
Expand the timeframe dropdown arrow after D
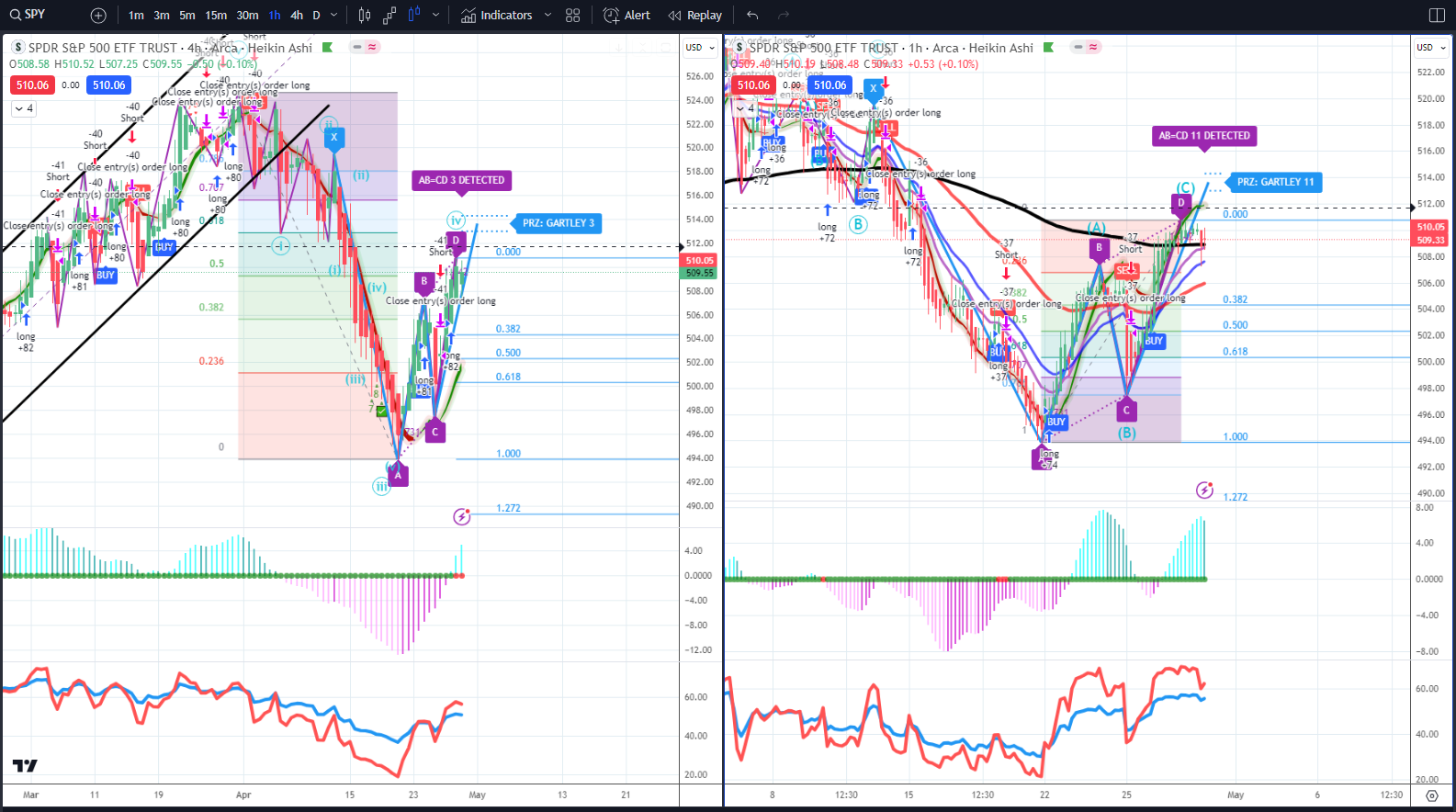333,16
